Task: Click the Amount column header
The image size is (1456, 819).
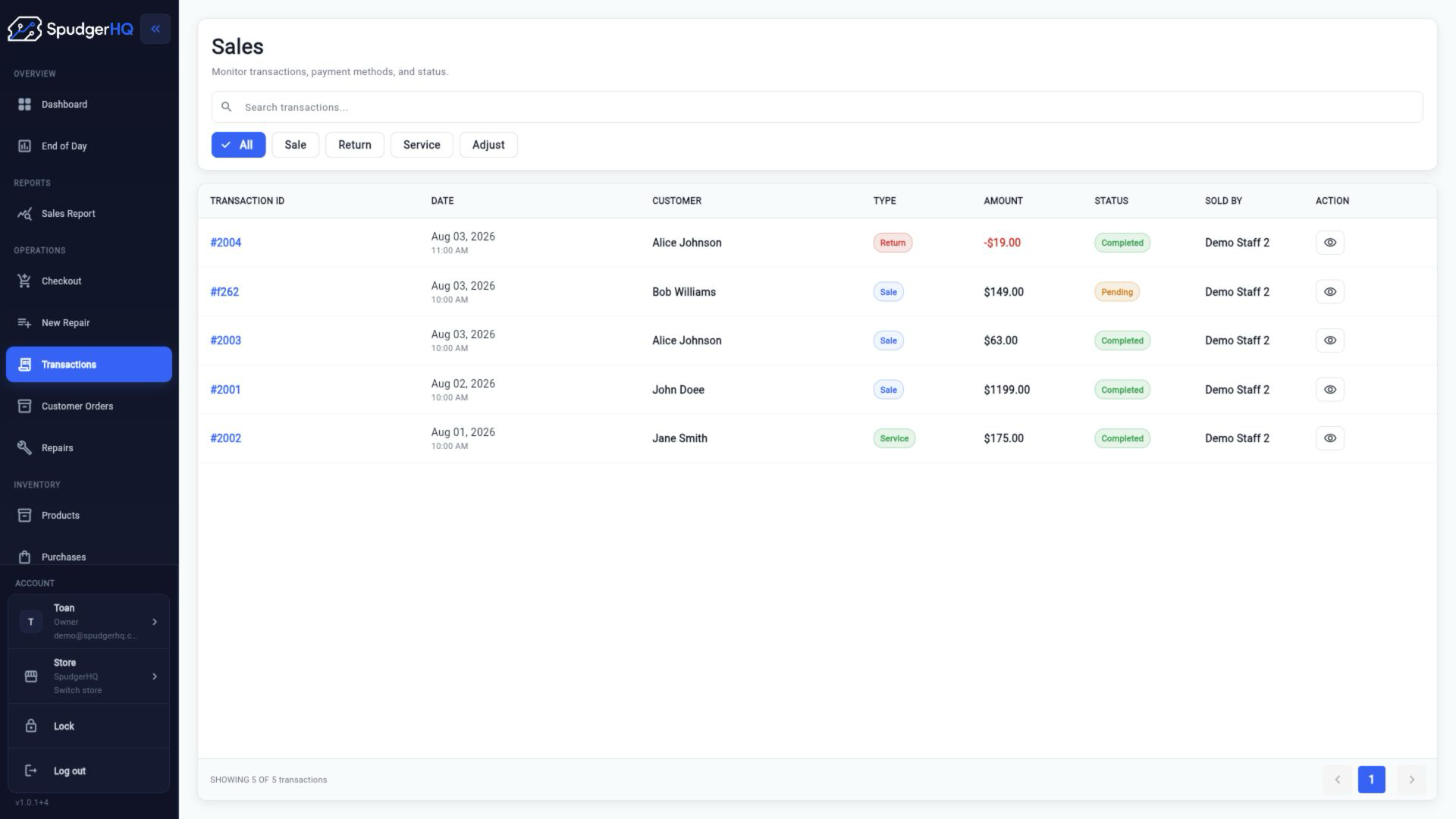Action: (x=1003, y=201)
